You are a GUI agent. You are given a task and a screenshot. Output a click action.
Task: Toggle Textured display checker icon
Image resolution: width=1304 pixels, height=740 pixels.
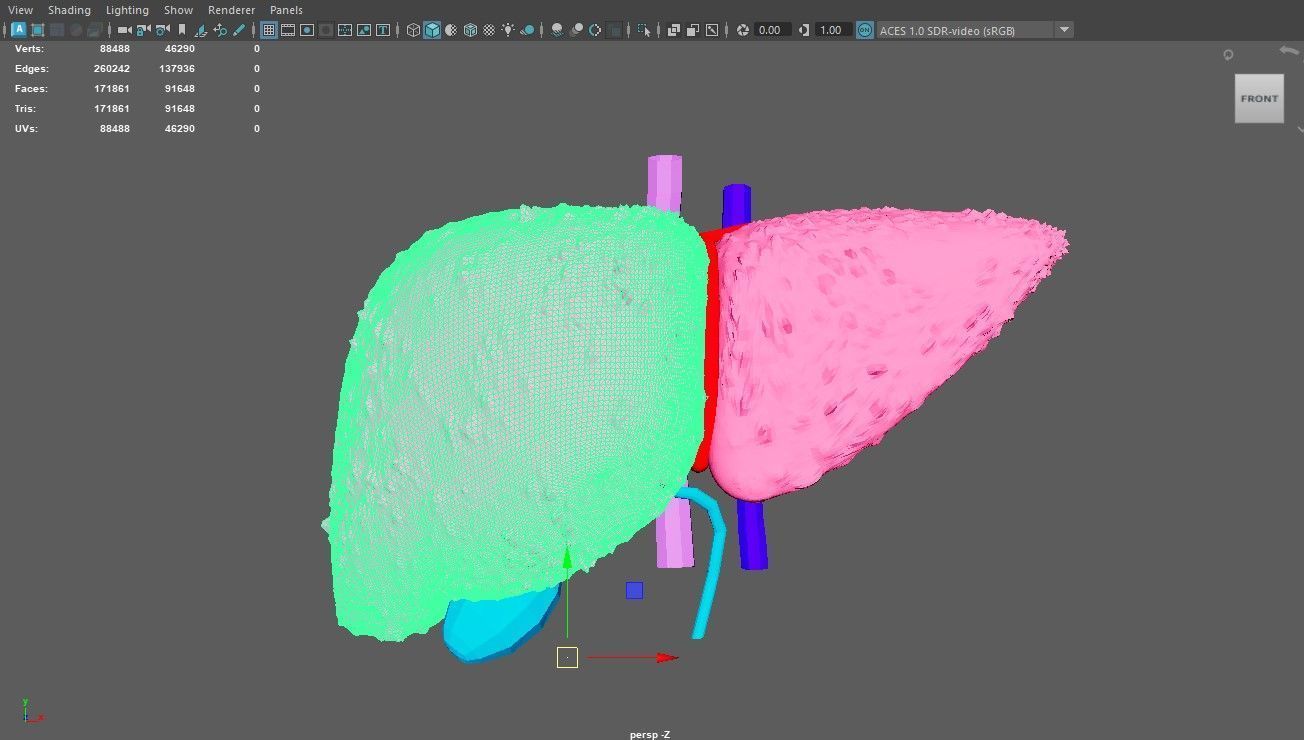489,30
